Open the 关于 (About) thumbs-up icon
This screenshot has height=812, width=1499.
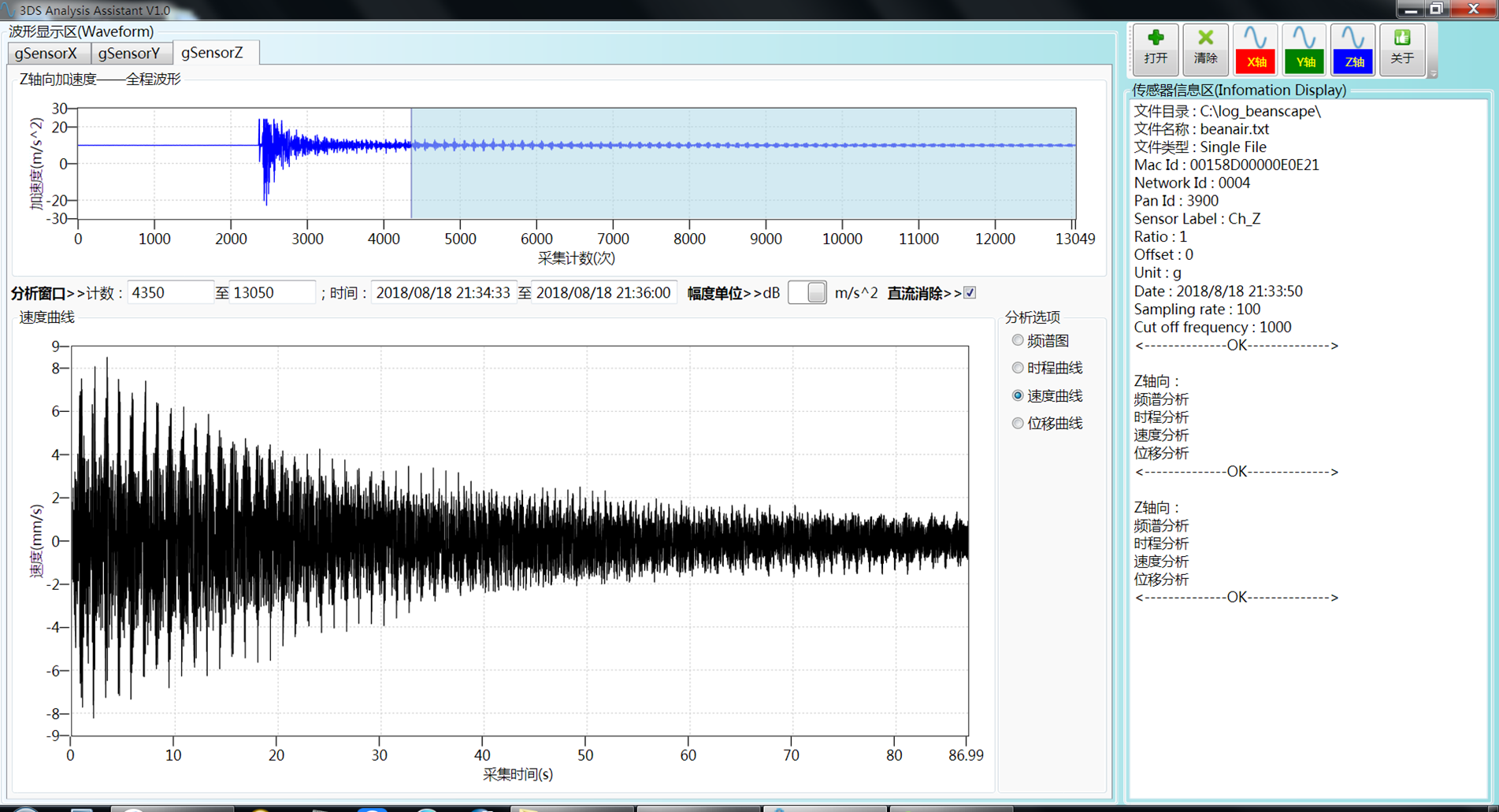(1401, 48)
